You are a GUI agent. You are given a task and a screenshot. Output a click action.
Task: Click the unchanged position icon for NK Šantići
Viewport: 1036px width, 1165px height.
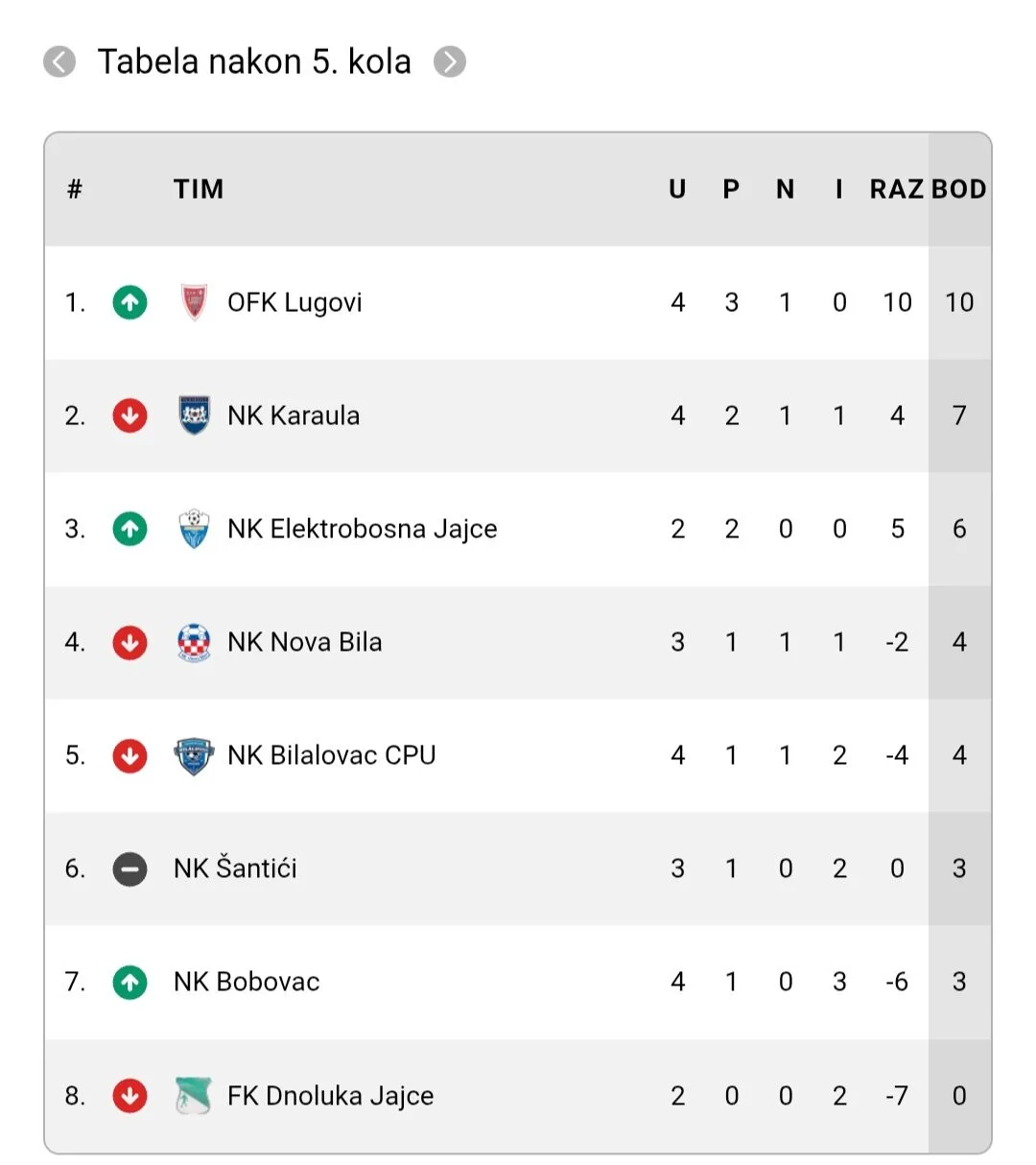coord(130,868)
